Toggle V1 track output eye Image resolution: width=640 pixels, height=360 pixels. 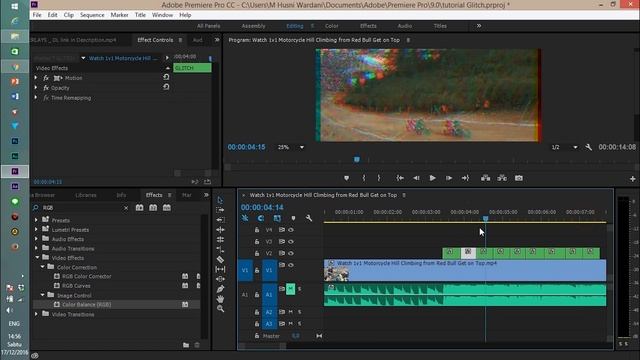291,265
